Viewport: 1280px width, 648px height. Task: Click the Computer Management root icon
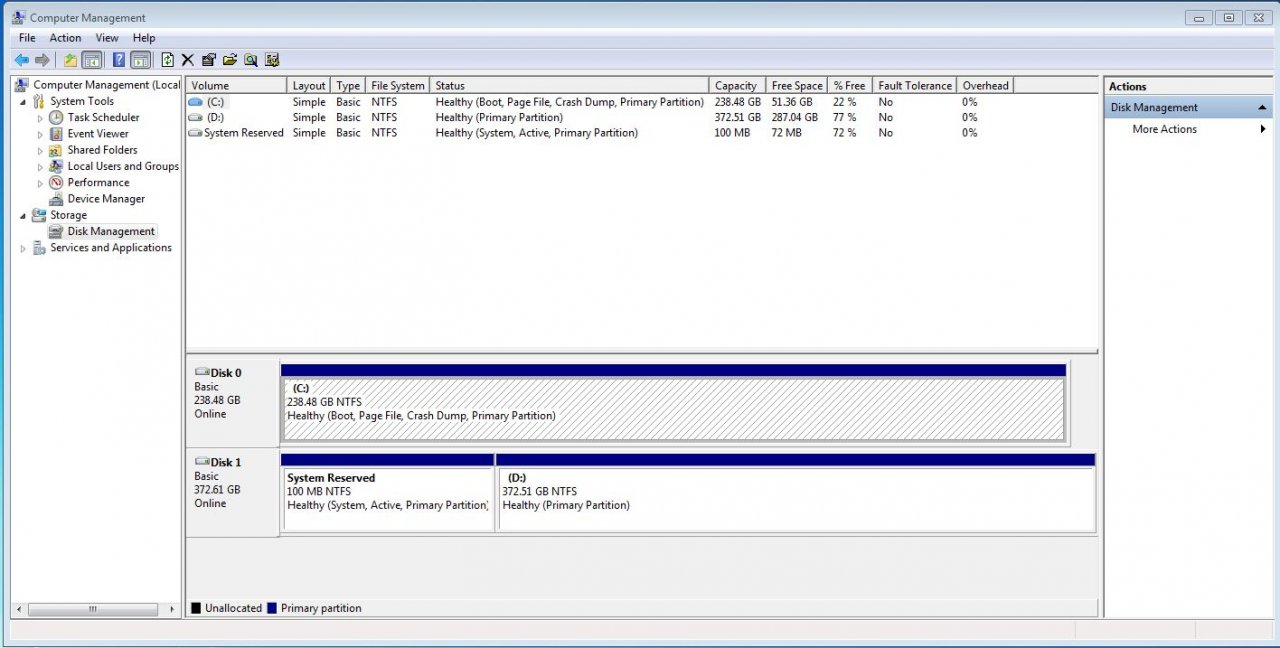(x=22, y=85)
